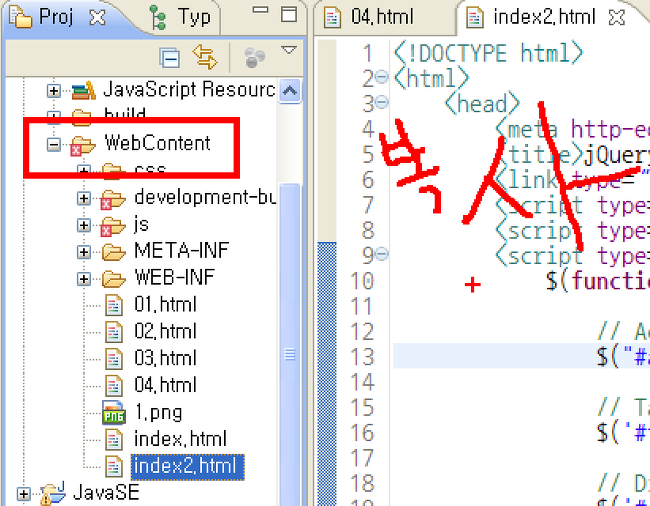Select the development-bundle folder label
Image resolution: width=650 pixels, height=506 pixels.
(x=205, y=198)
